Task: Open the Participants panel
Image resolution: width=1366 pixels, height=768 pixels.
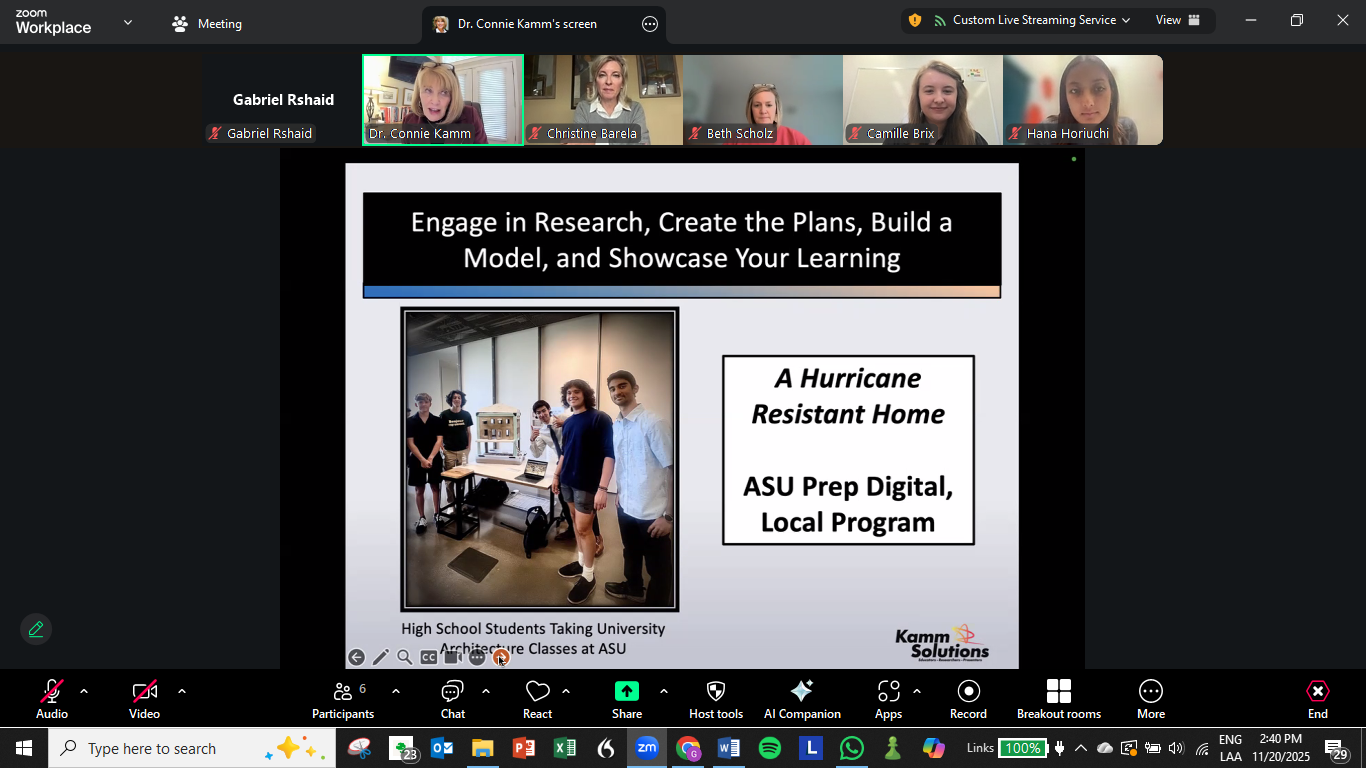Action: click(x=343, y=698)
